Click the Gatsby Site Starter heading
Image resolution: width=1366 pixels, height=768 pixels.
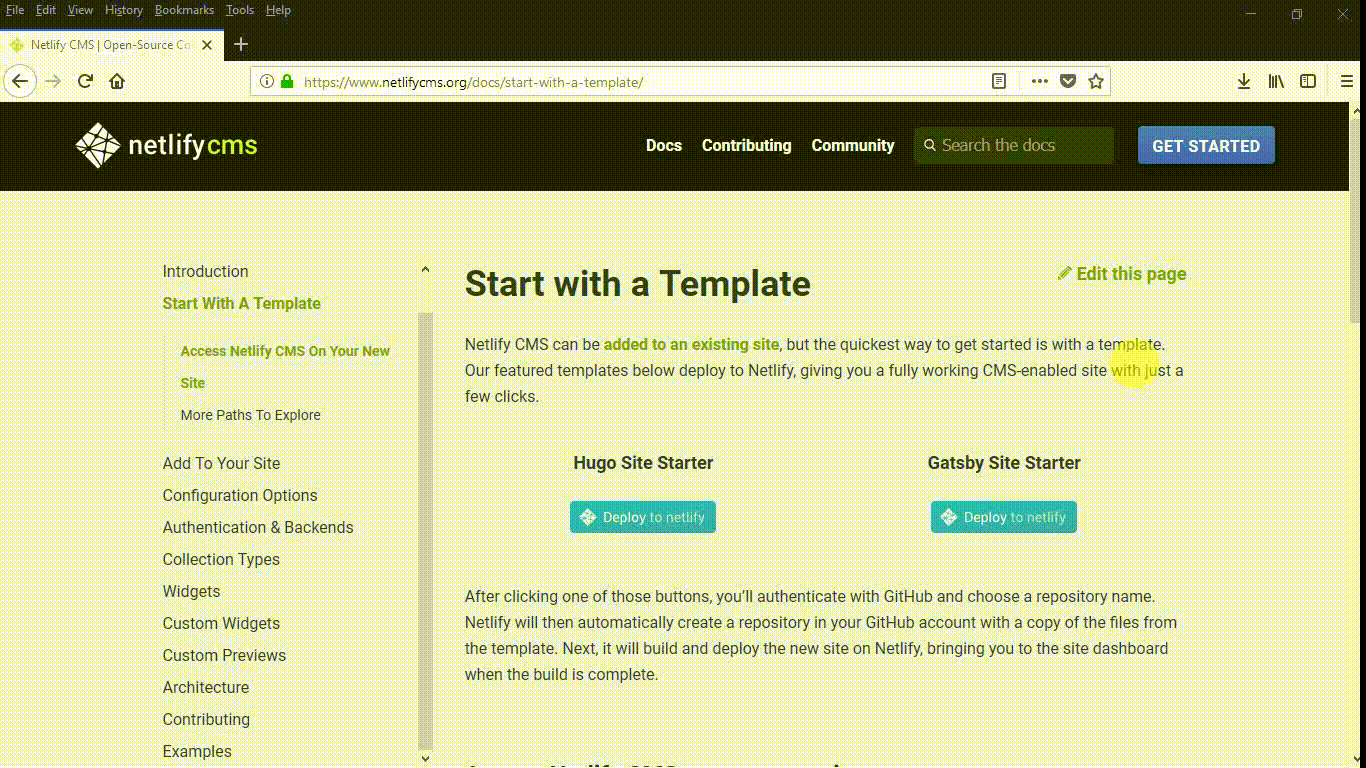tap(1004, 463)
